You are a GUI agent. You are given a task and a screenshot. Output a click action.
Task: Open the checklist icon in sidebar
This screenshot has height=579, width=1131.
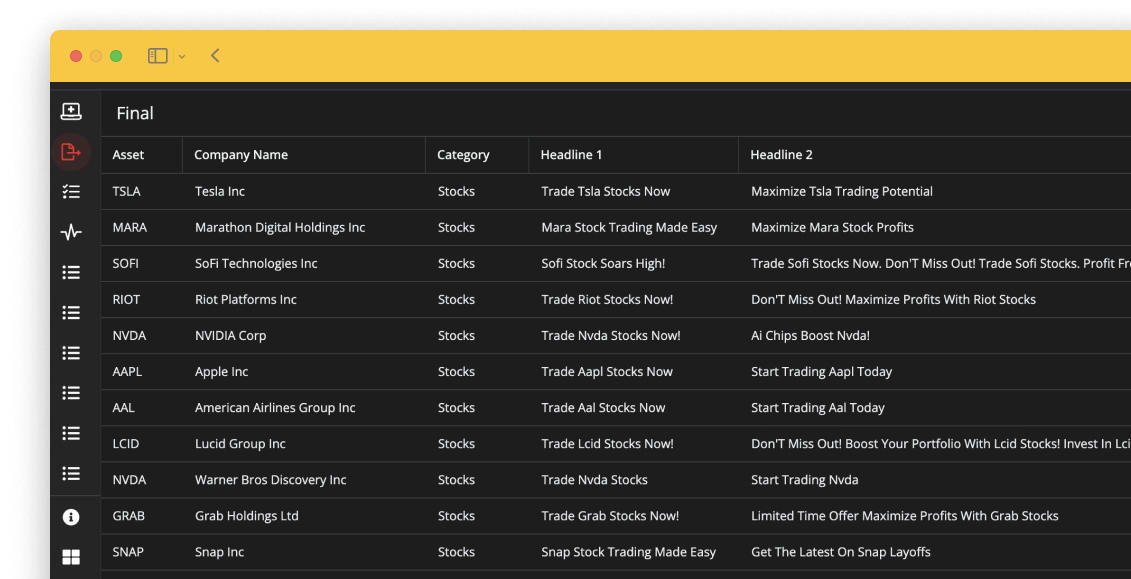[x=71, y=192]
